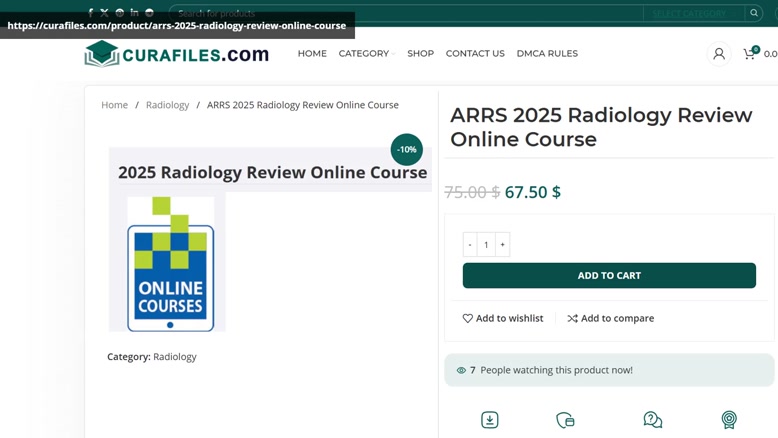Viewport: 778px width, 438px height.
Task: Open the Telegram social icon
Action: tap(149, 12)
